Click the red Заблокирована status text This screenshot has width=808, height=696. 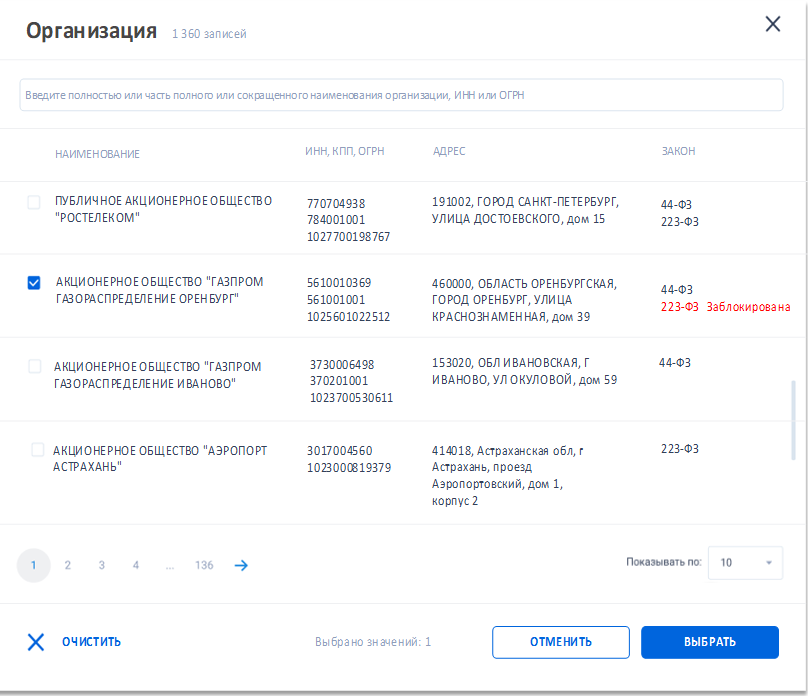coord(748,307)
